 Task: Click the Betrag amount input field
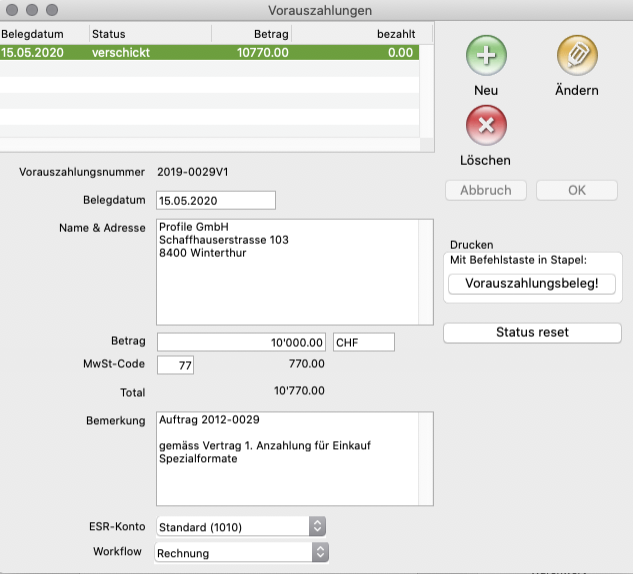tap(242, 342)
